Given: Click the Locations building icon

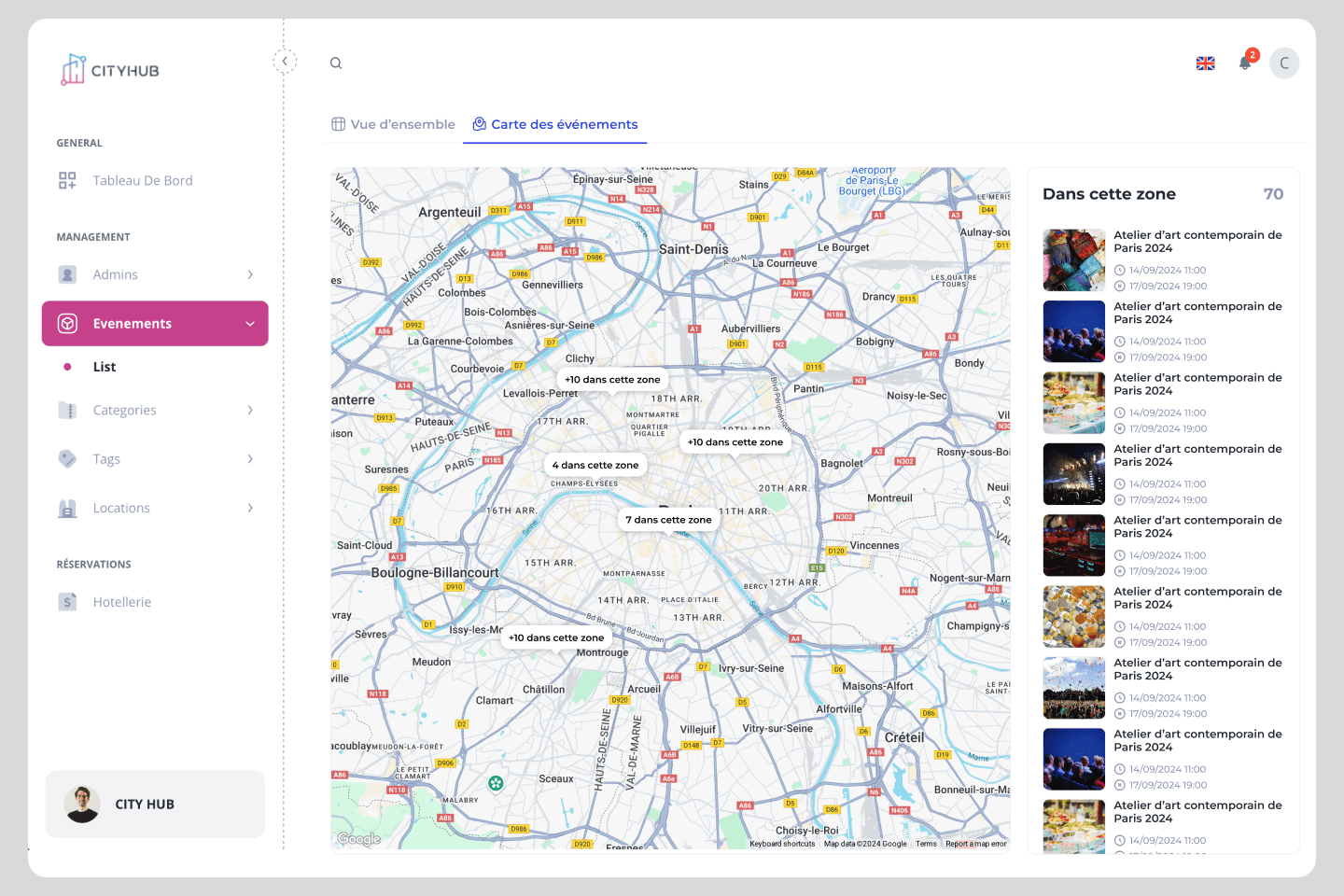Looking at the screenshot, I should coord(67,508).
